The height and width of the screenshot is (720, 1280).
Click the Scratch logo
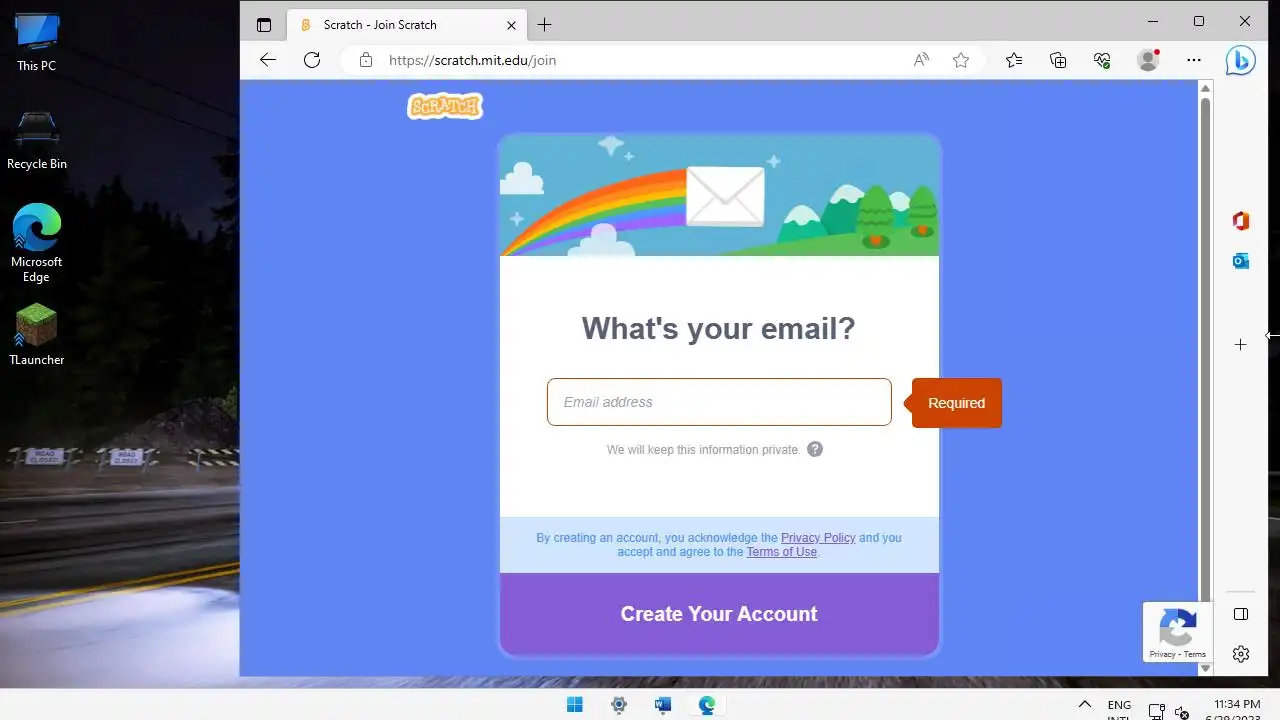(x=445, y=106)
